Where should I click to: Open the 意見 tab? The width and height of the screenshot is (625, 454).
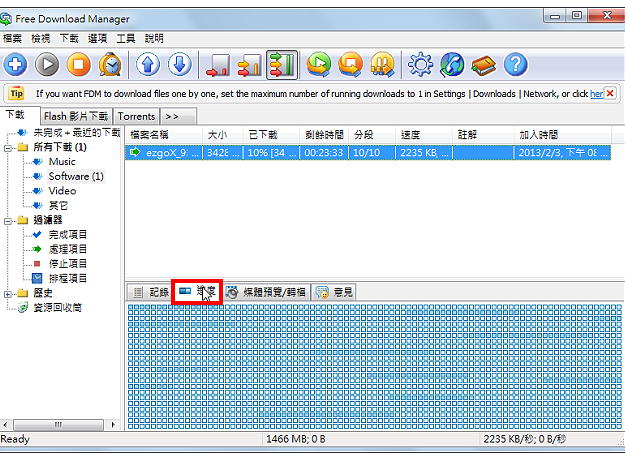point(334,293)
